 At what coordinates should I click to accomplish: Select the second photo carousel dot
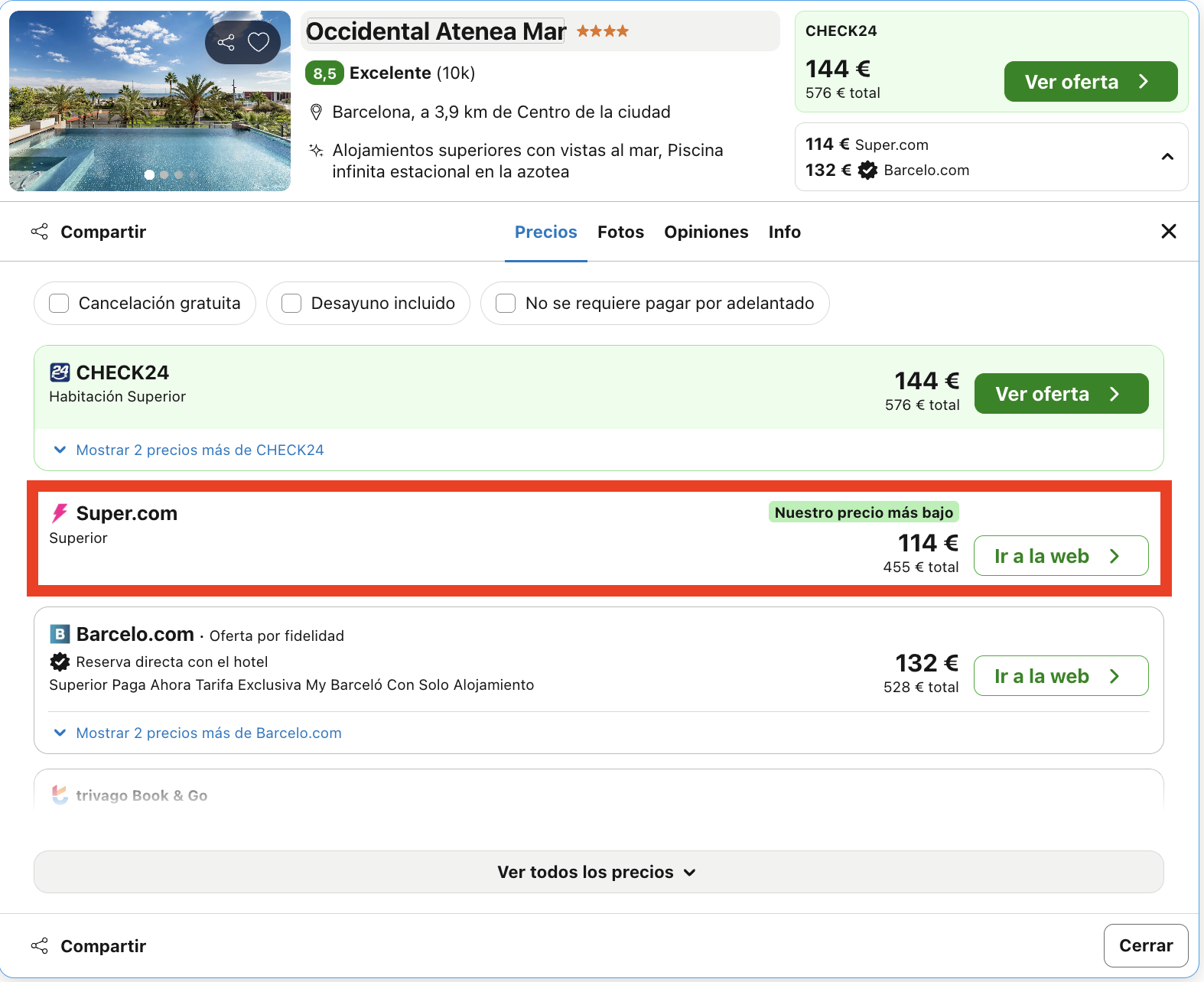click(x=164, y=175)
